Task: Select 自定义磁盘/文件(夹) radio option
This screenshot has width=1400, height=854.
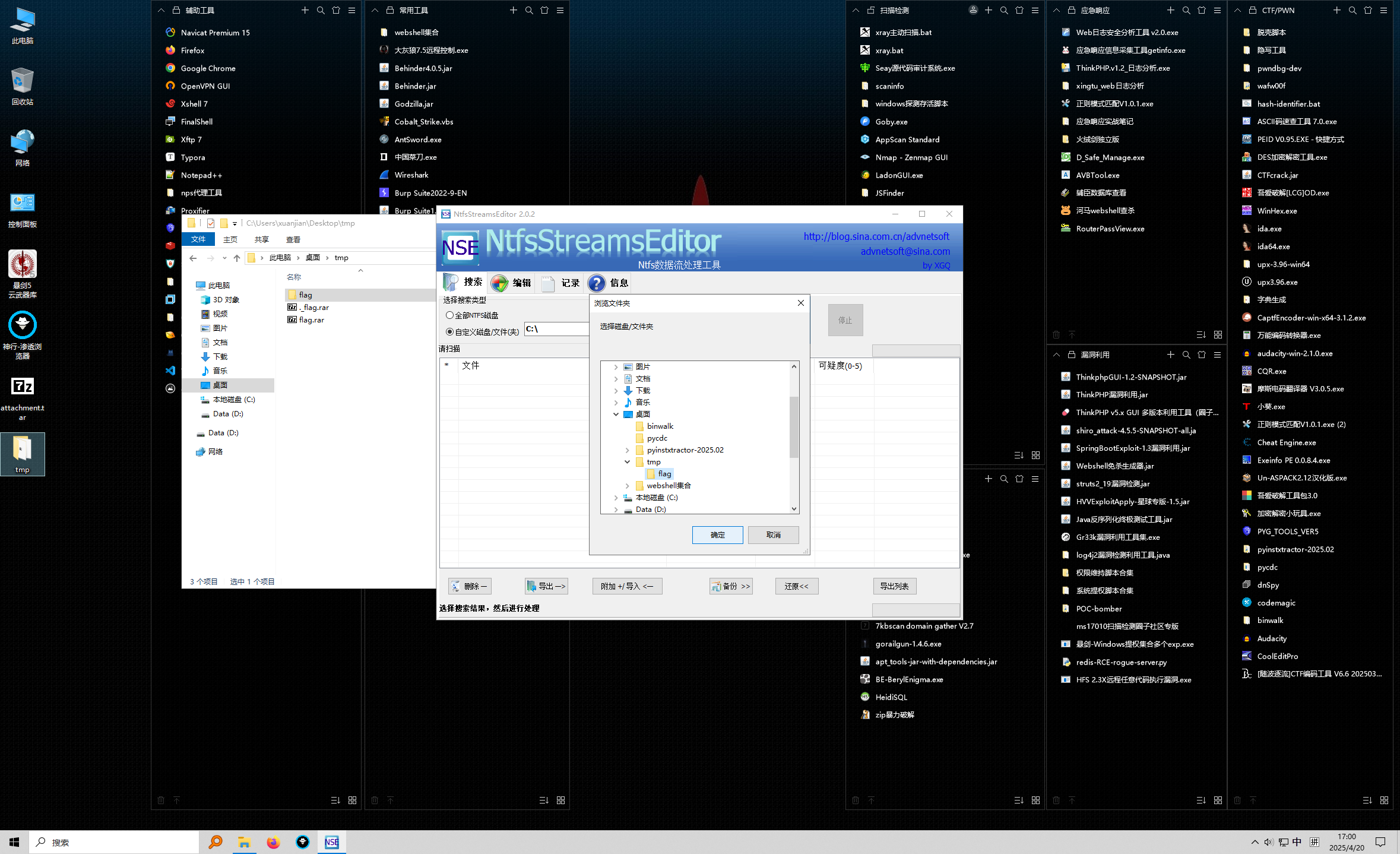Action: coord(449,332)
